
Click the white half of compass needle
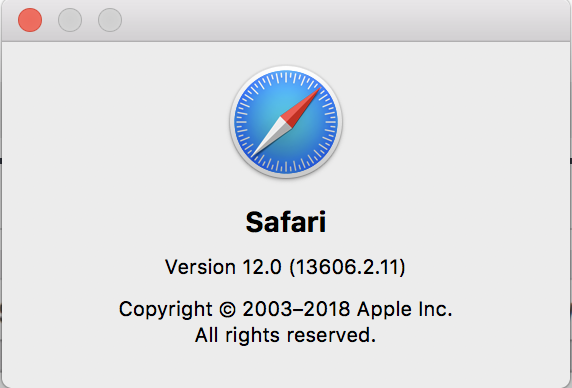click(x=271, y=137)
